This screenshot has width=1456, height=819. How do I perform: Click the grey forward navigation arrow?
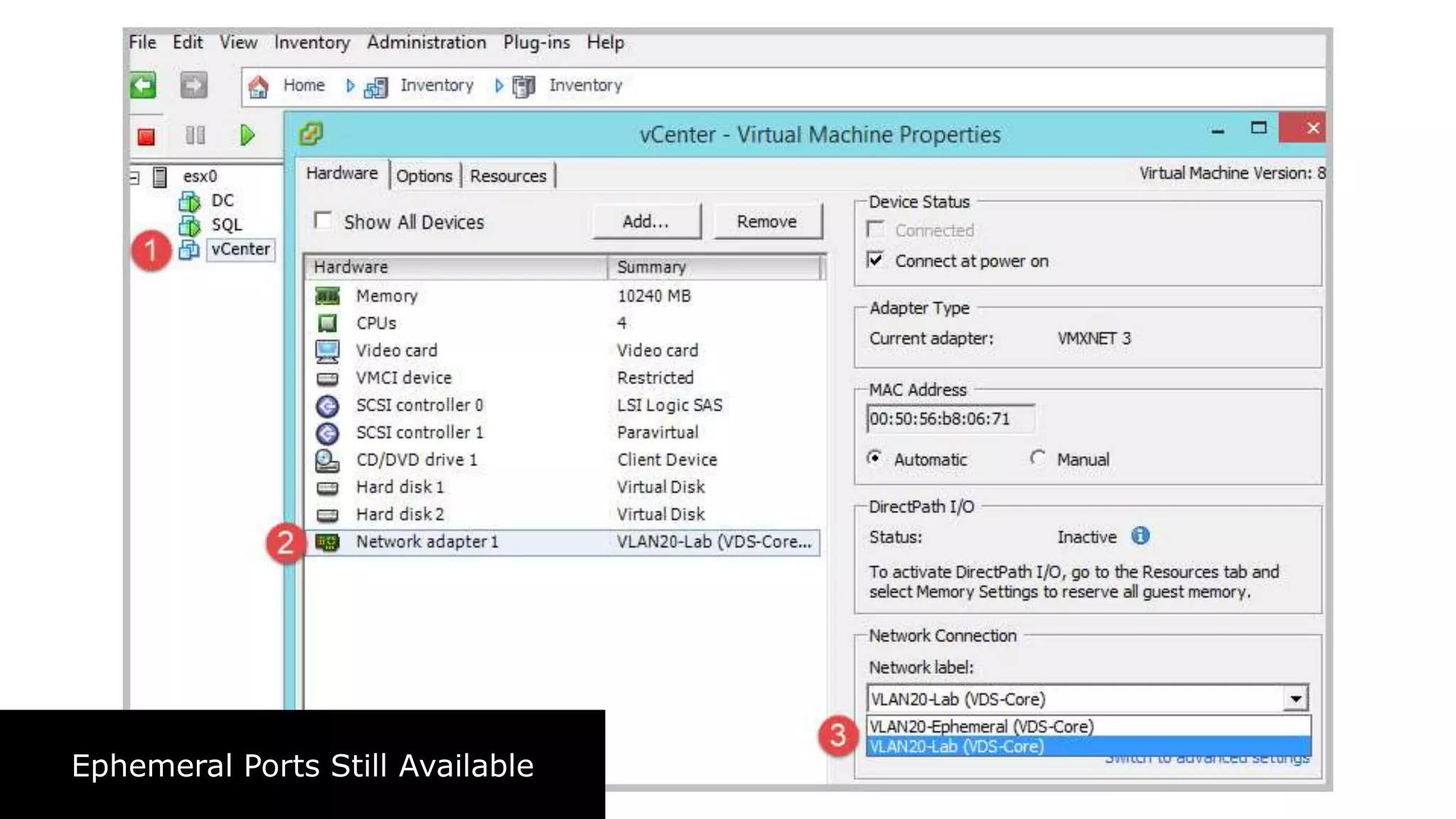[193, 86]
